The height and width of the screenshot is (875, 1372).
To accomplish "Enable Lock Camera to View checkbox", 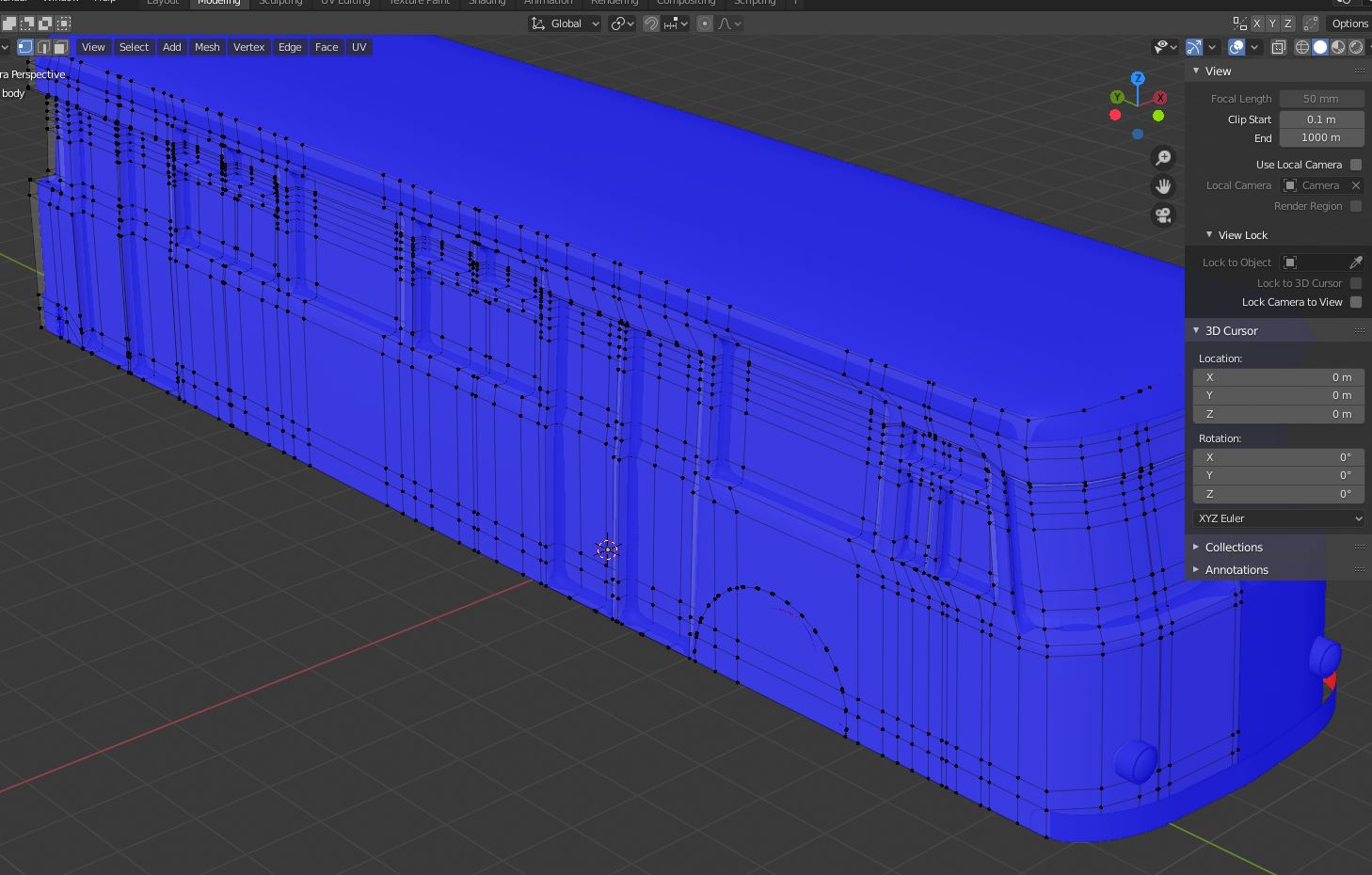I will [x=1356, y=302].
